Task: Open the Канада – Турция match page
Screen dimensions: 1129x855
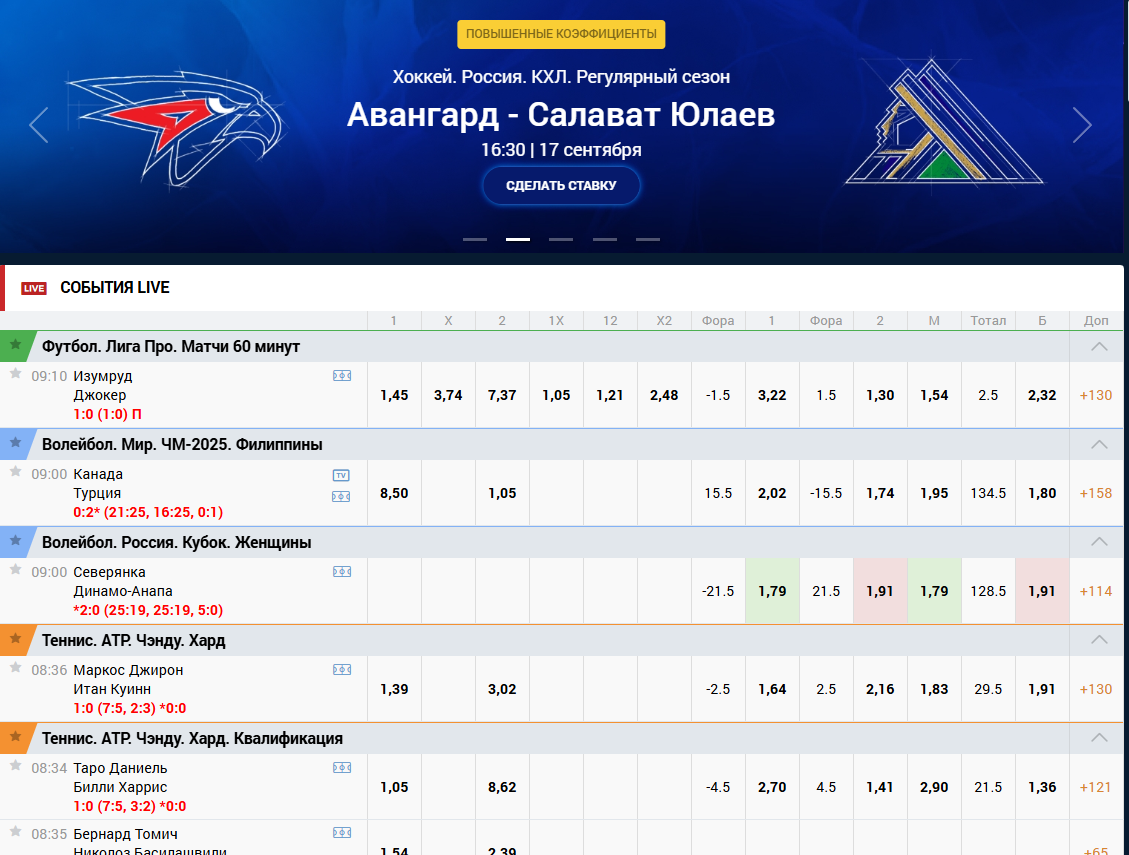Action: (97, 484)
